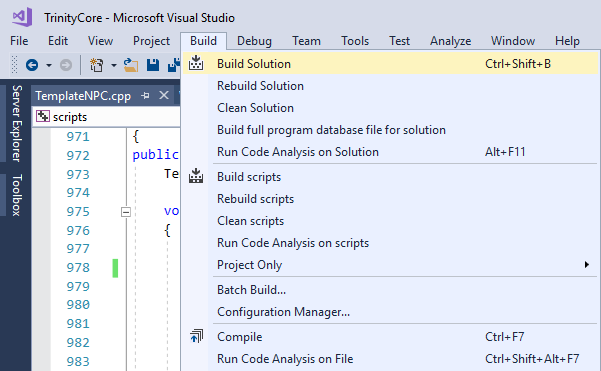The height and width of the screenshot is (371, 601).
Task: Open the Server Explorer side panel
Action: point(16,123)
